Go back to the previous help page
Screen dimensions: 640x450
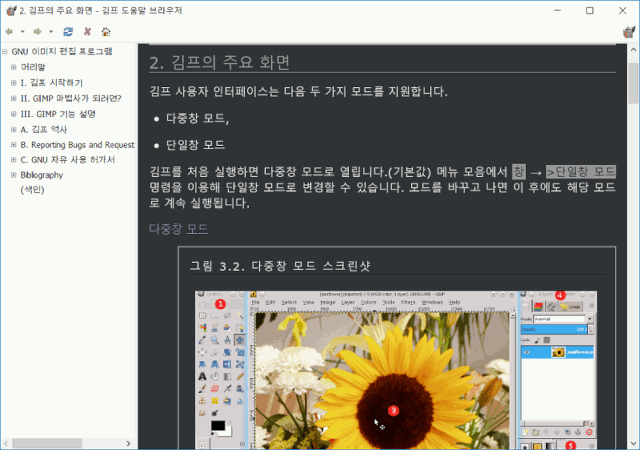click(x=9, y=31)
